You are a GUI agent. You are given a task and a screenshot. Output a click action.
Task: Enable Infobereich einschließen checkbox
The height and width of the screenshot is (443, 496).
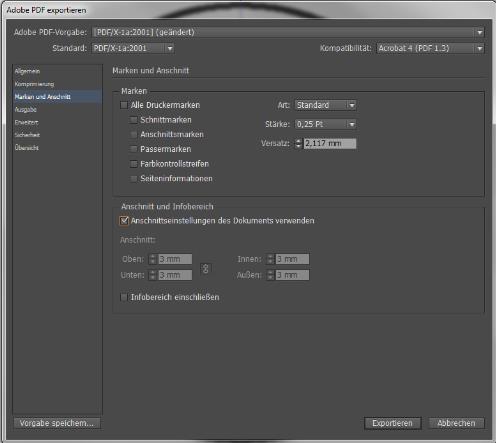(124, 297)
